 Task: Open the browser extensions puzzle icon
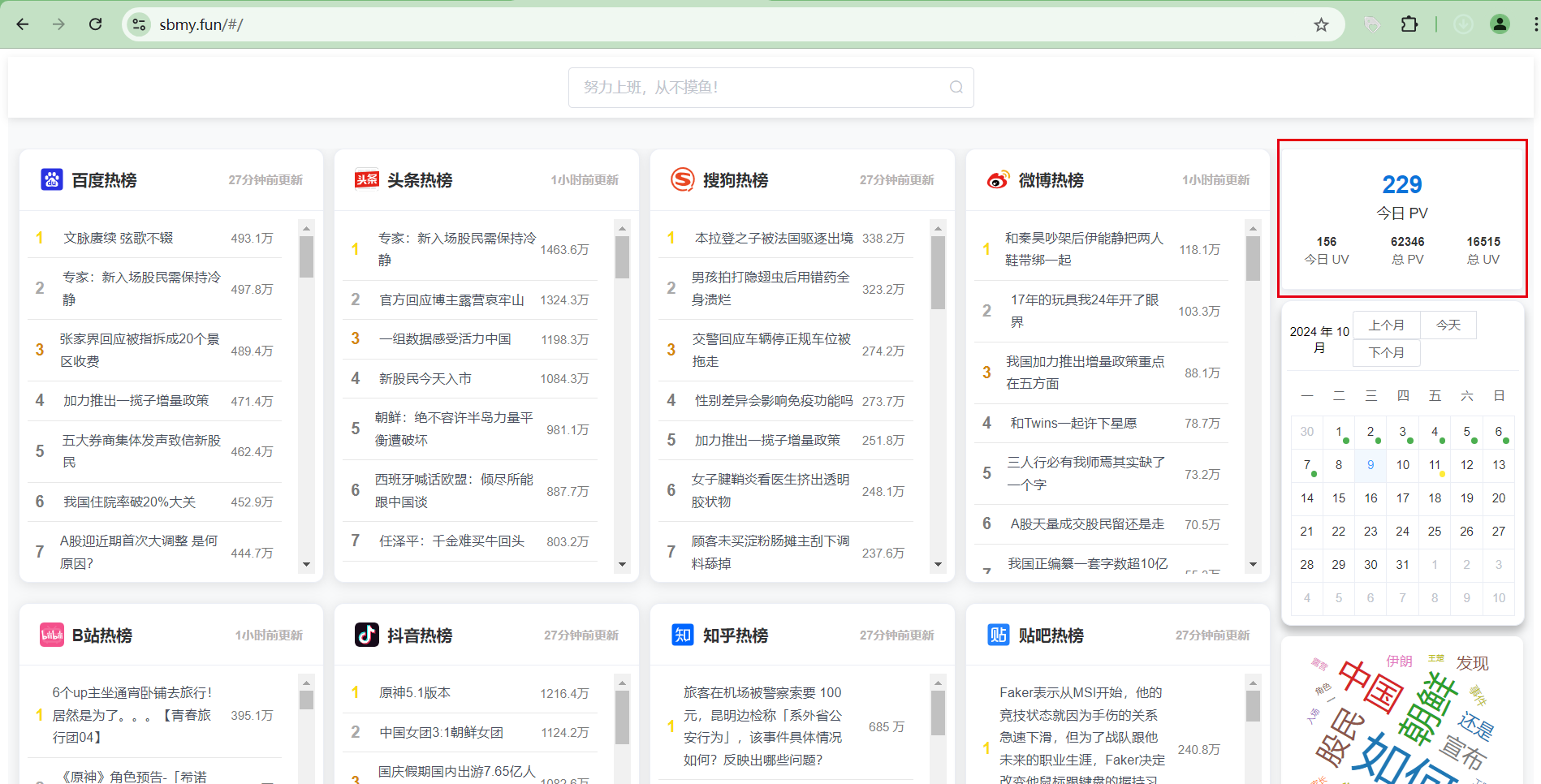(x=1409, y=24)
